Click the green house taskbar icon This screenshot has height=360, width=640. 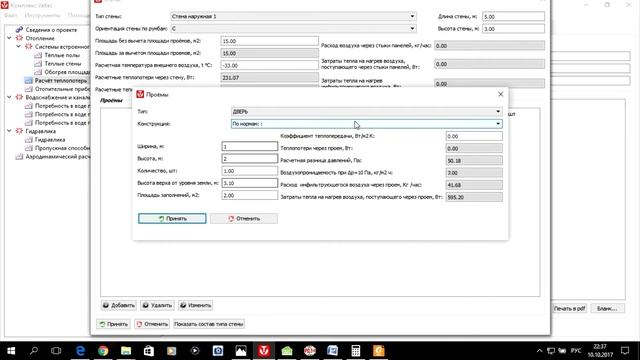pyautogui.click(x=287, y=351)
